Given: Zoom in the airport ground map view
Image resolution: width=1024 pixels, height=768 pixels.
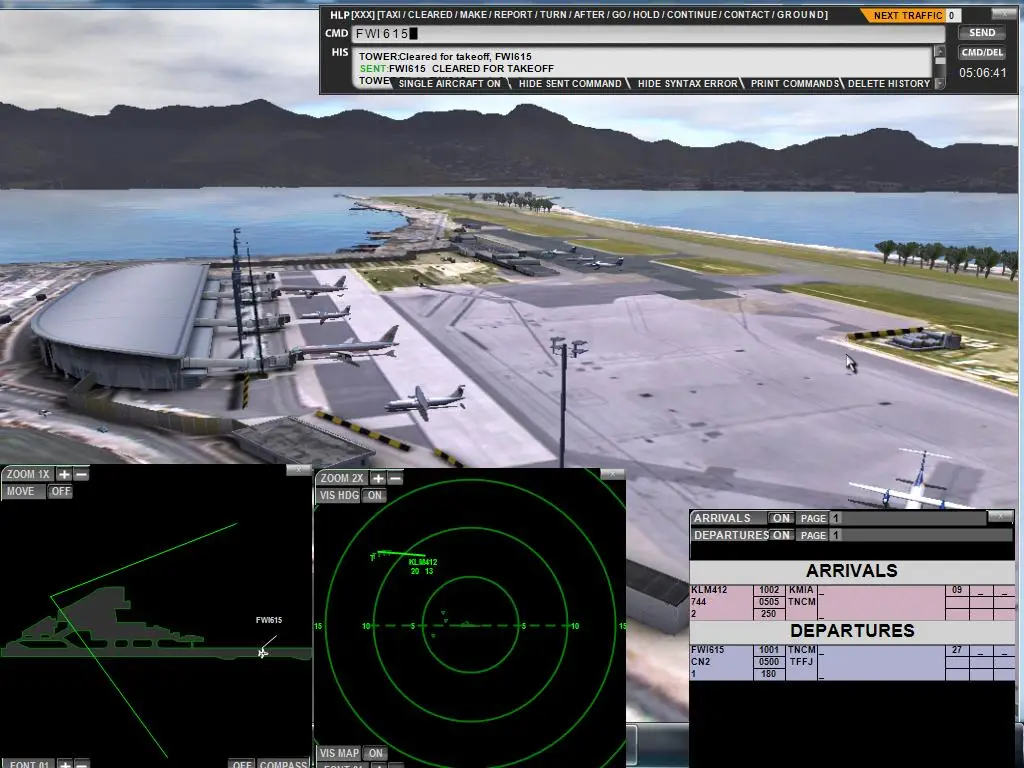Looking at the screenshot, I should point(64,474).
